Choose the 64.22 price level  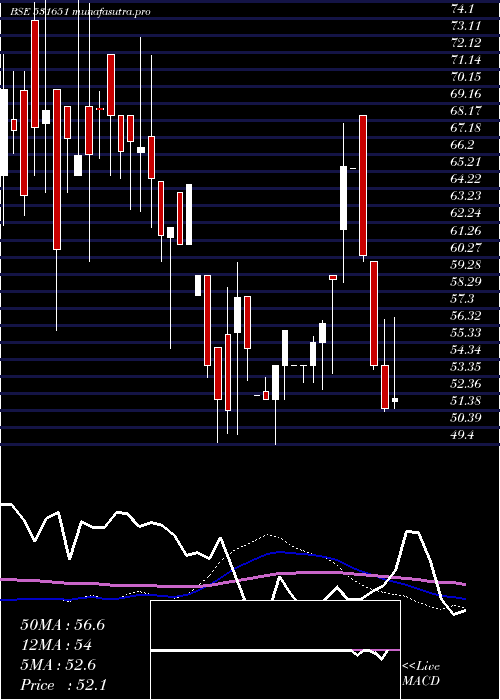pyautogui.click(x=466, y=179)
